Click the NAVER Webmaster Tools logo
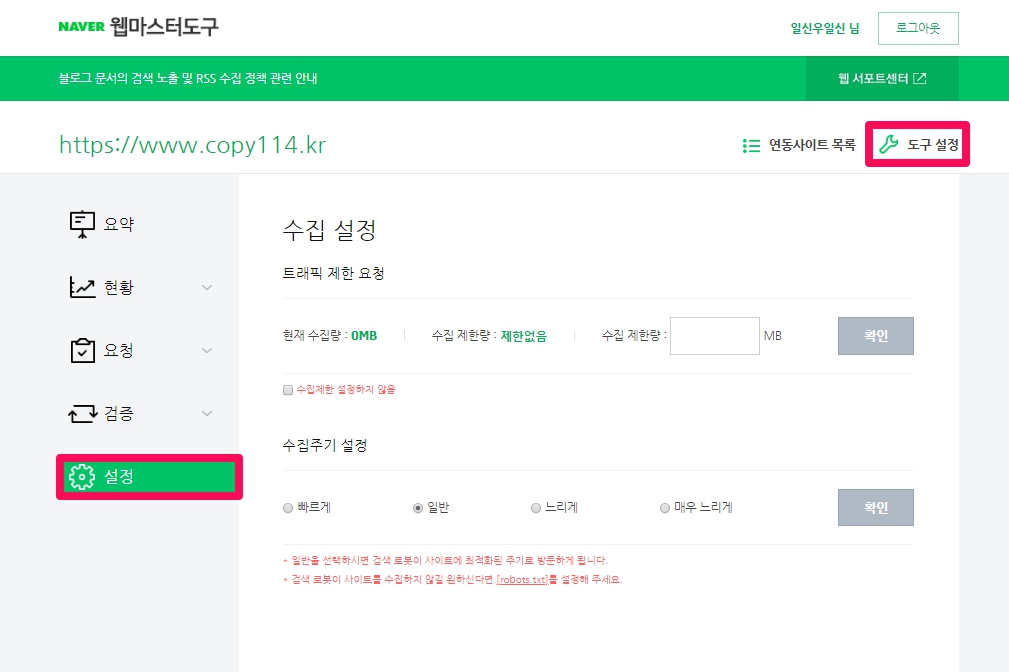Screen dimensions: 1009x672 (x=138, y=27)
